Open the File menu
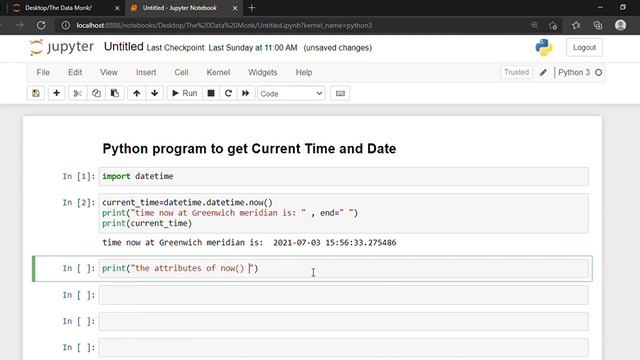This screenshot has width=640, height=360. pos(43,72)
